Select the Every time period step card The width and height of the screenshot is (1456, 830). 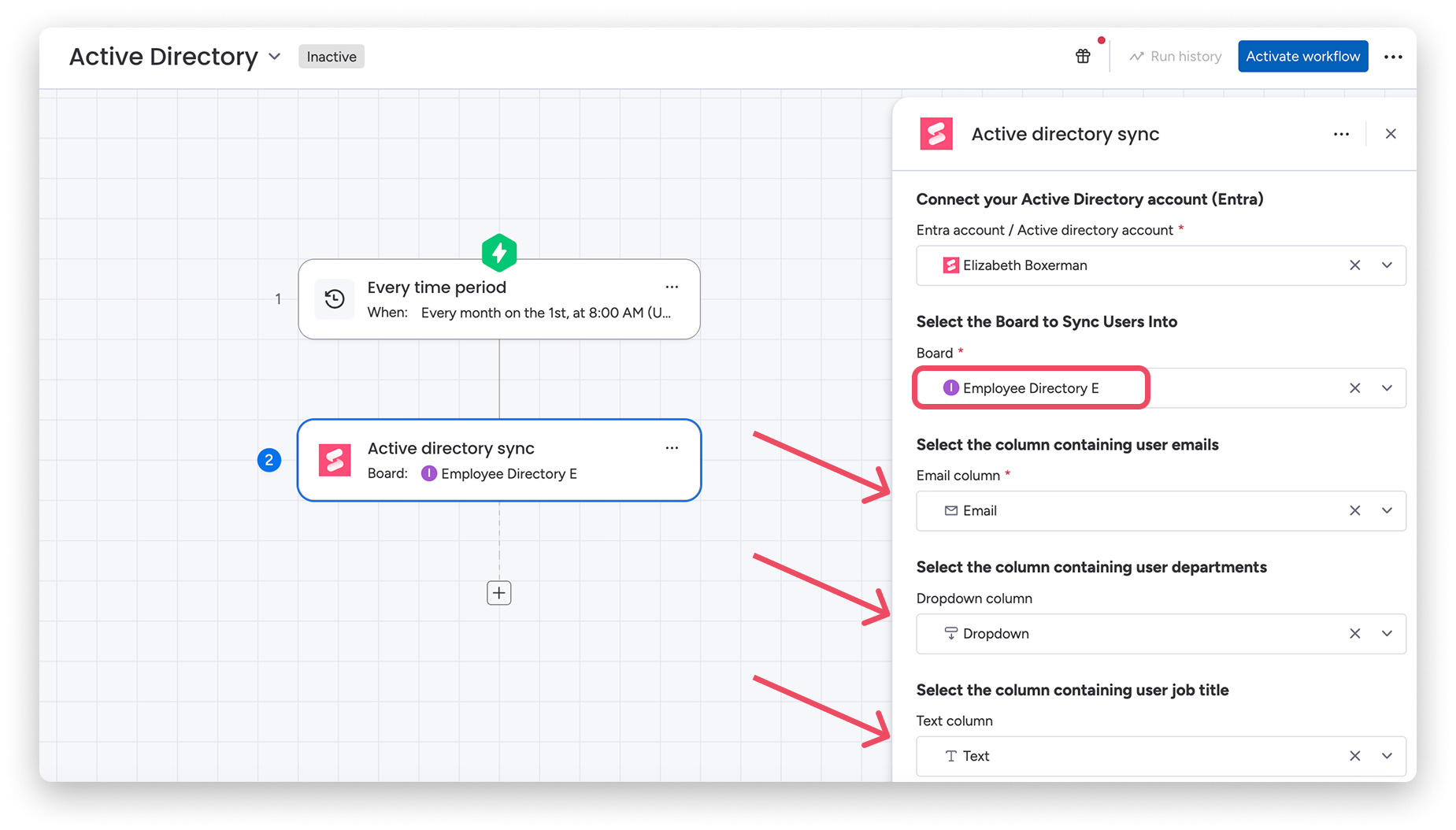click(499, 299)
